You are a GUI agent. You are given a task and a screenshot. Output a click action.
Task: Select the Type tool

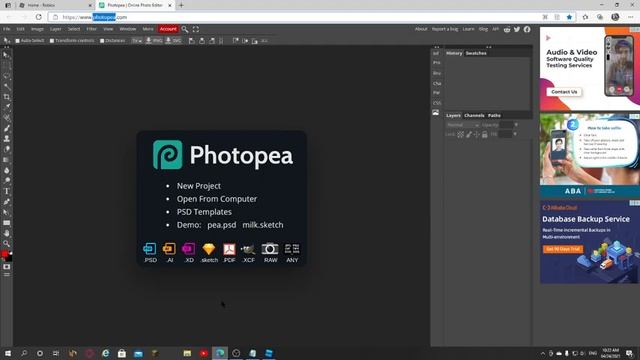tap(6, 191)
